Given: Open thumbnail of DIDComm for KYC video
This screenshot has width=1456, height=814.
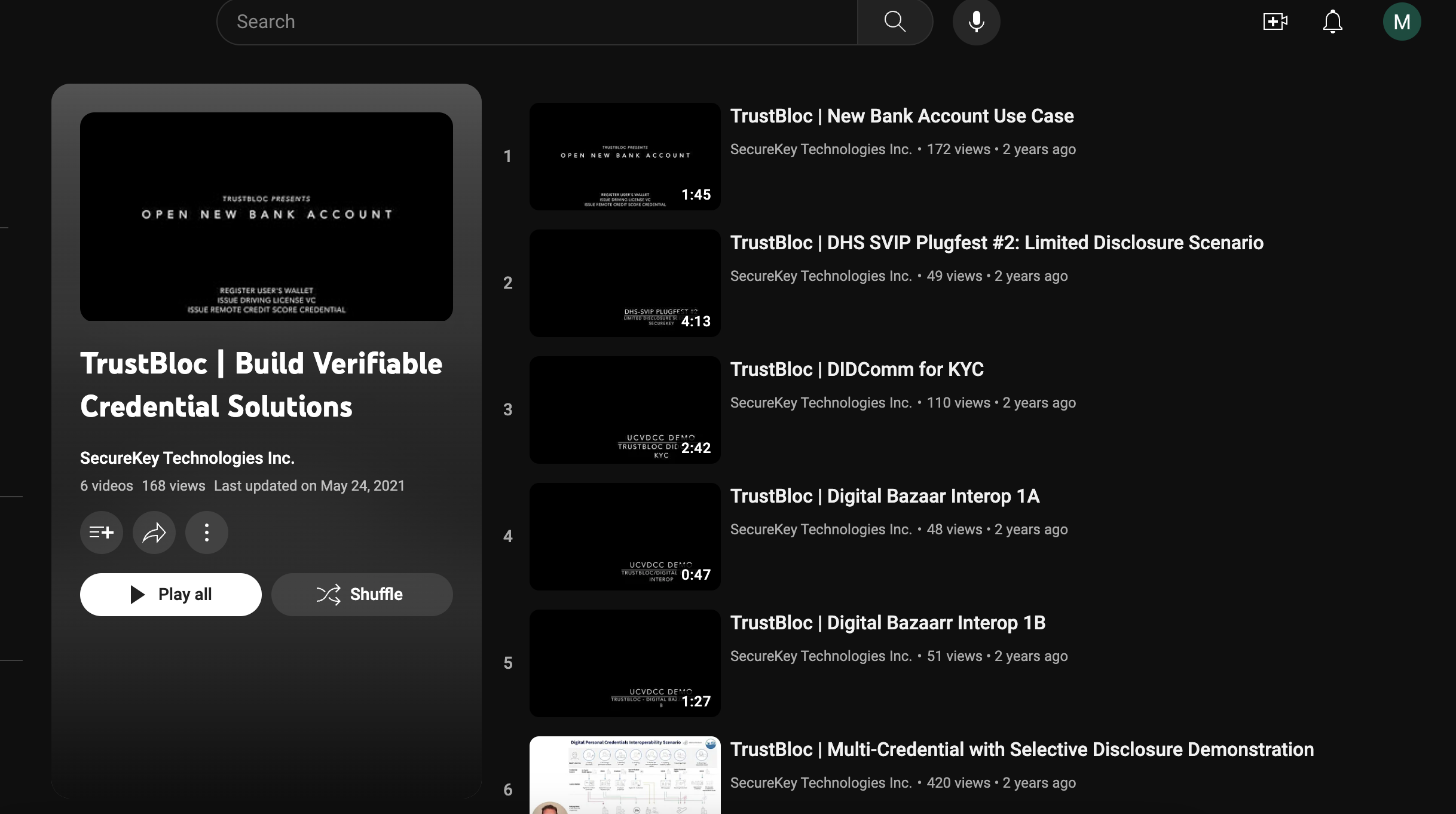Looking at the screenshot, I should (625, 409).
